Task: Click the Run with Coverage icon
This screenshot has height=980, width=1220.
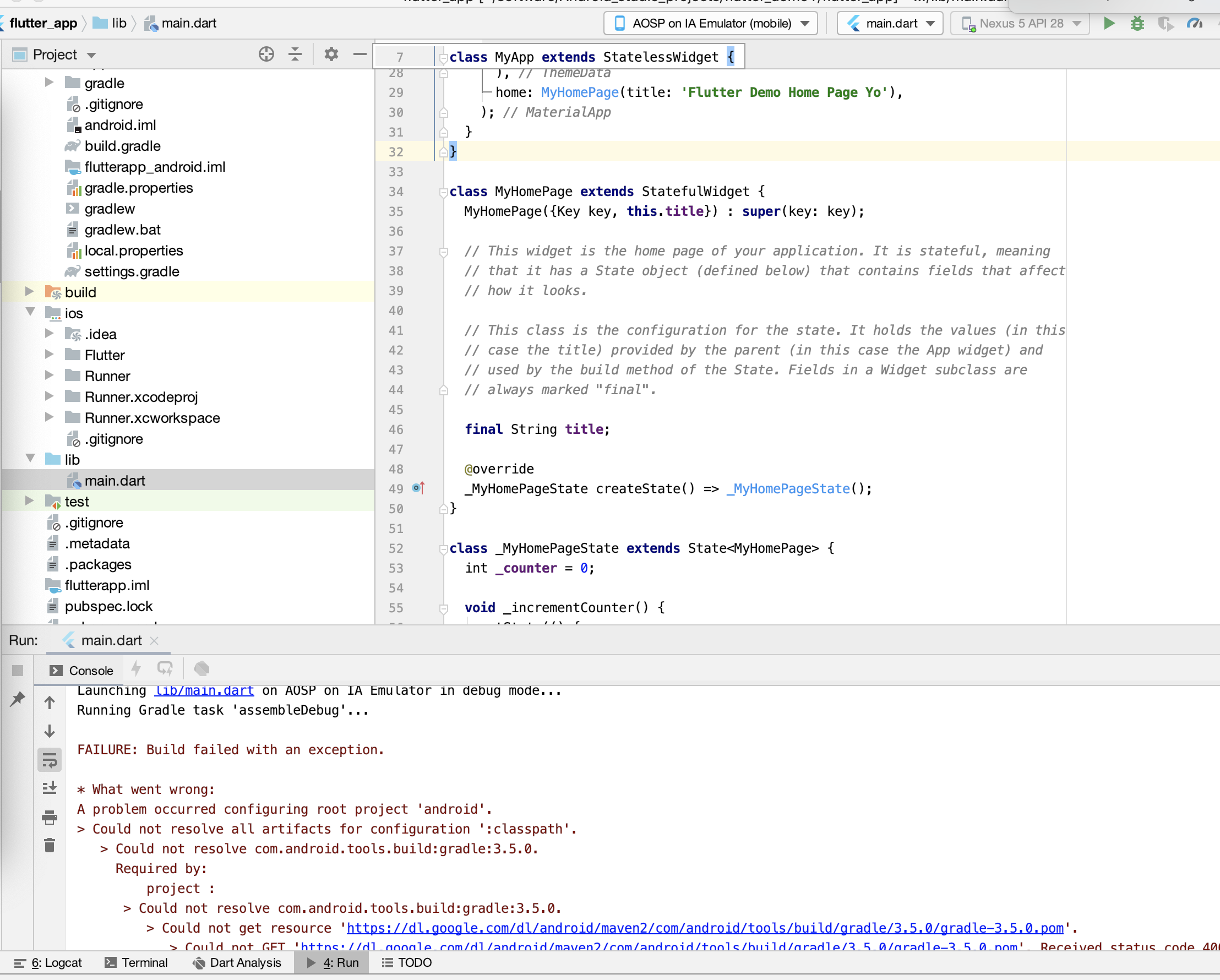Action: click(x=1165, y=23)
